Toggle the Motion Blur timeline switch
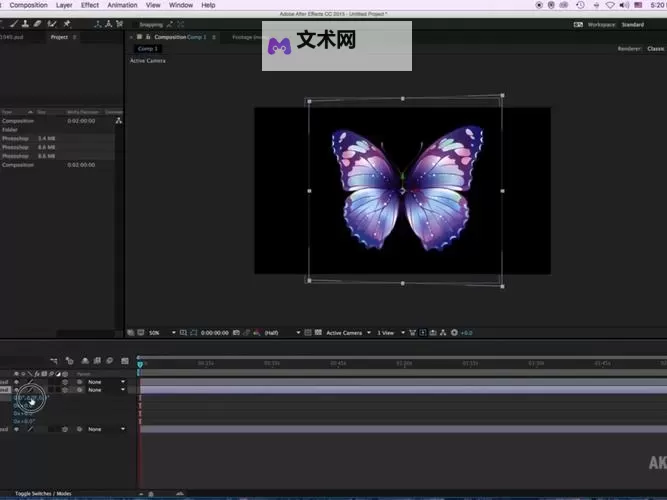 click(x=110, y=361)
